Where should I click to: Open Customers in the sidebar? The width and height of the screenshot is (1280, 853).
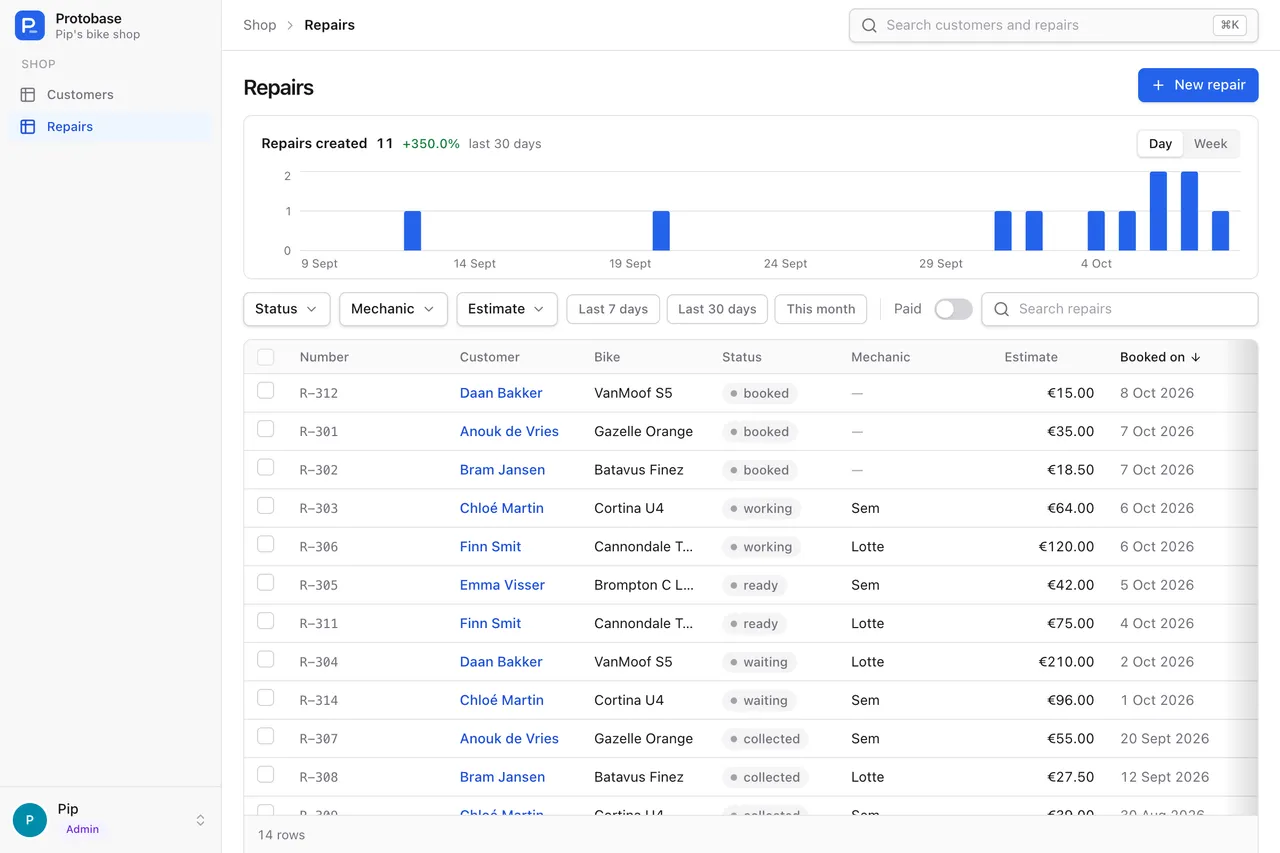point(110,95)
